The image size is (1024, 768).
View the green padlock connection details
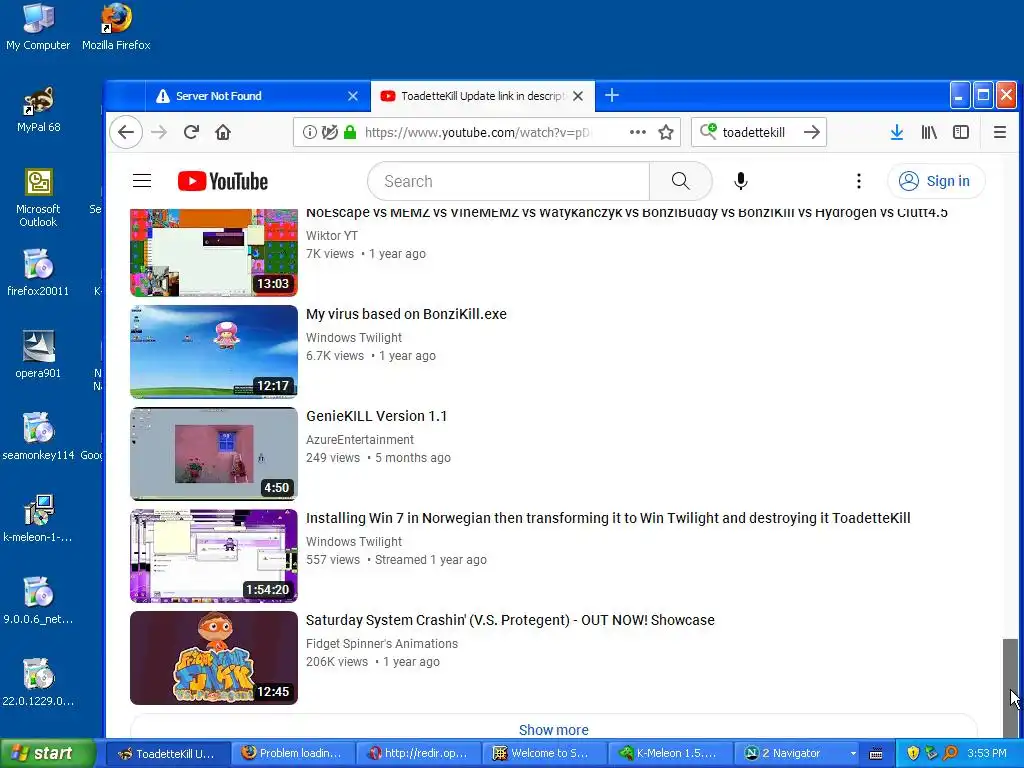[x=350, y=133]
